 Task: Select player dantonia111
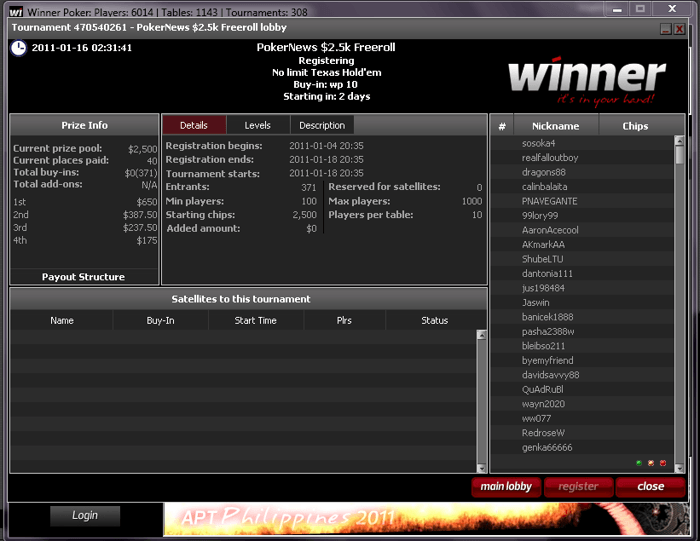583,274
